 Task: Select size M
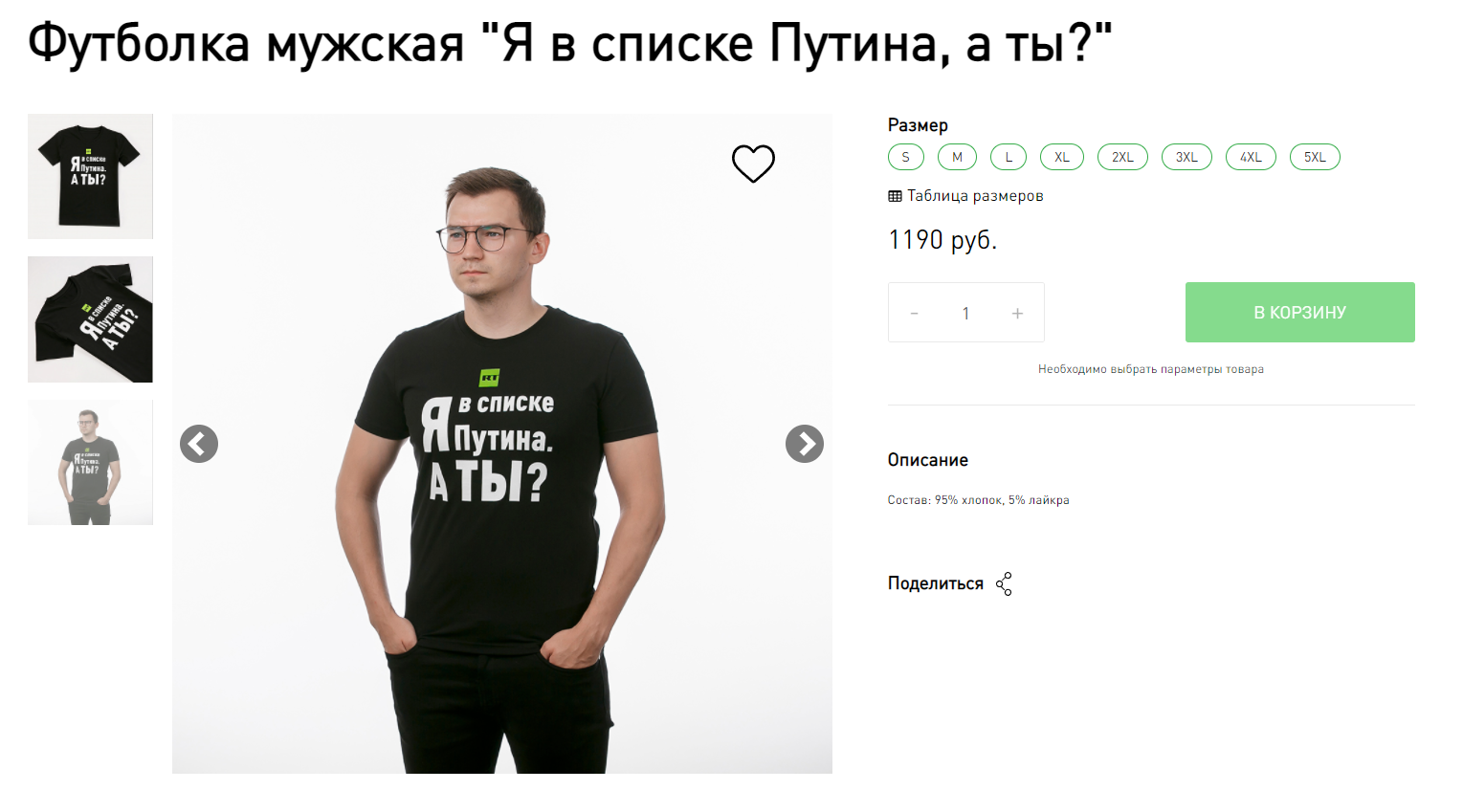pos(957,157)
